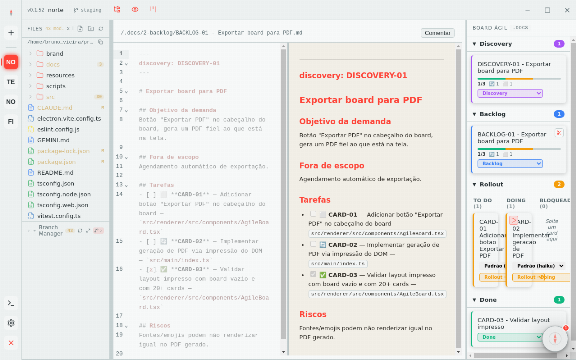Viewport: 576px width, 360px height.
Task: Open Rollout Doing dropdown on CARD-02
Action: [x=540, y=277]
